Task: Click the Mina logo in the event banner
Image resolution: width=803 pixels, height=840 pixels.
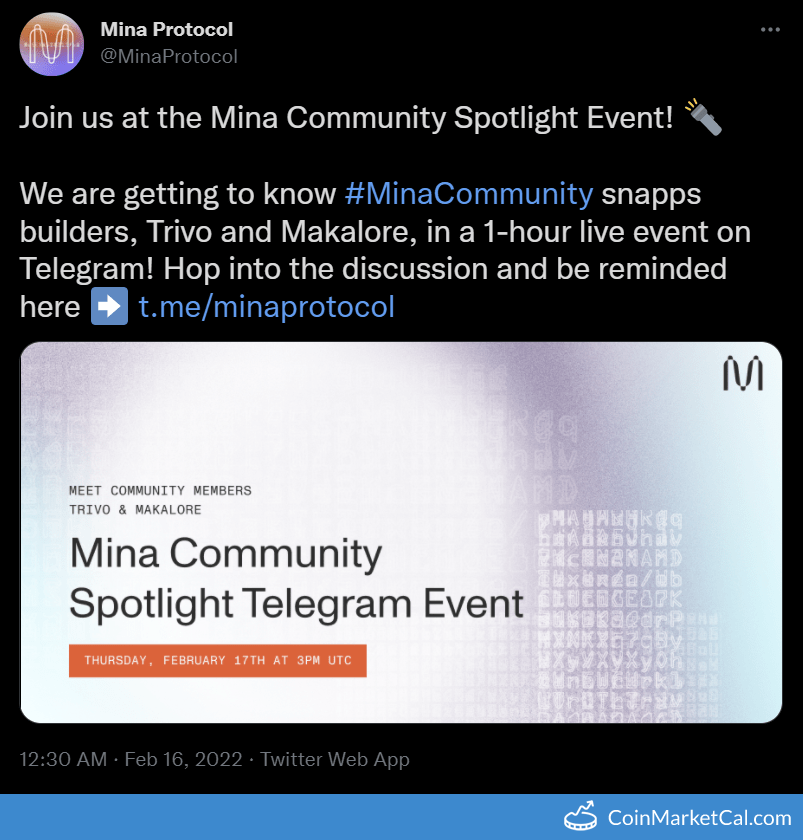Action: 742,373
